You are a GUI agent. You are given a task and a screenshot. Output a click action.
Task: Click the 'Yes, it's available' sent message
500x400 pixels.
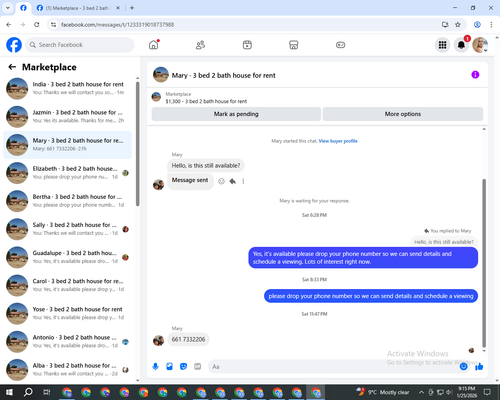pyautogui.click(x=363, y=258)
